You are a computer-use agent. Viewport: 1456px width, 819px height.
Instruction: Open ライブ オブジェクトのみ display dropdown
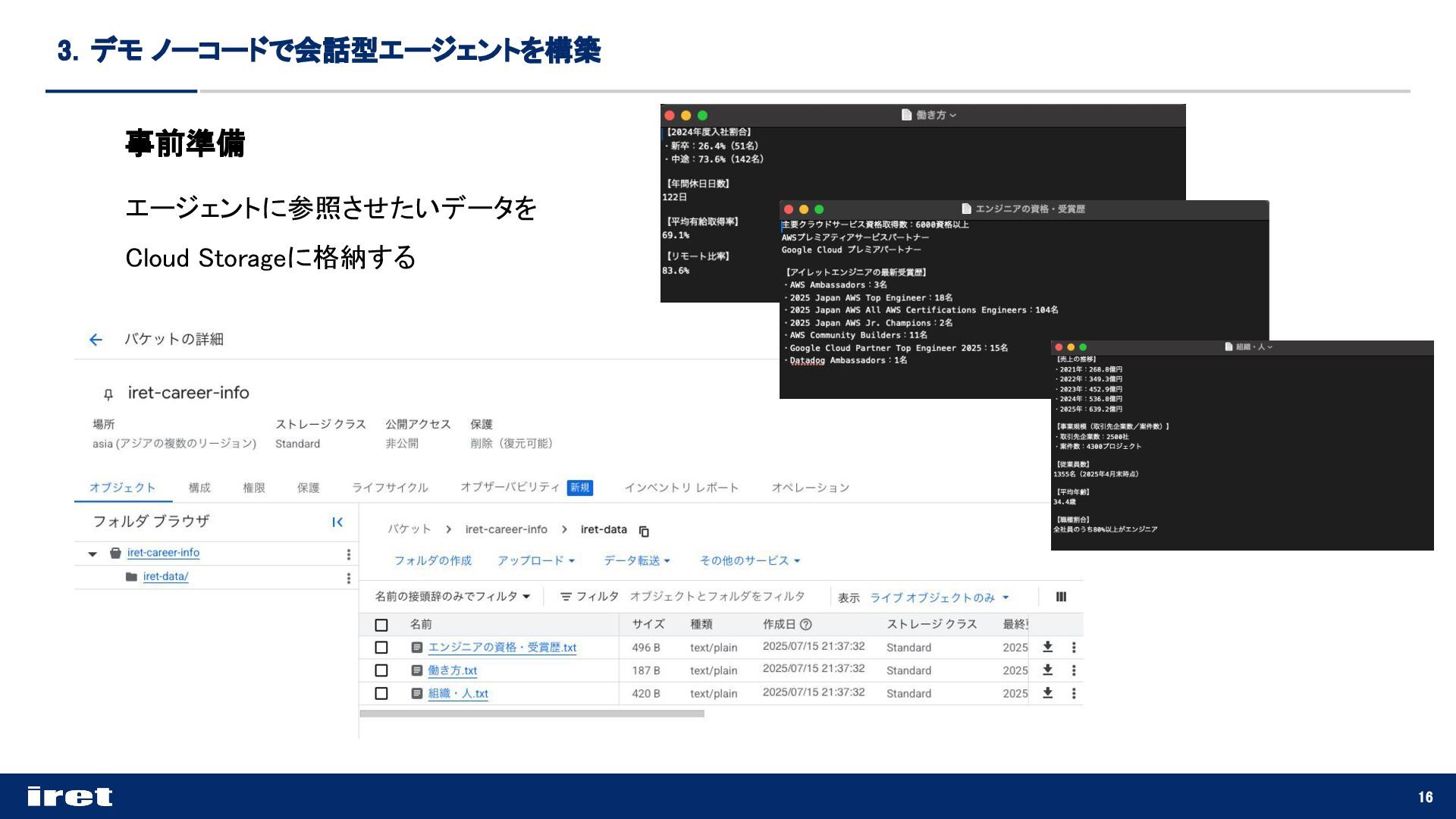click(x=940, y=598)
